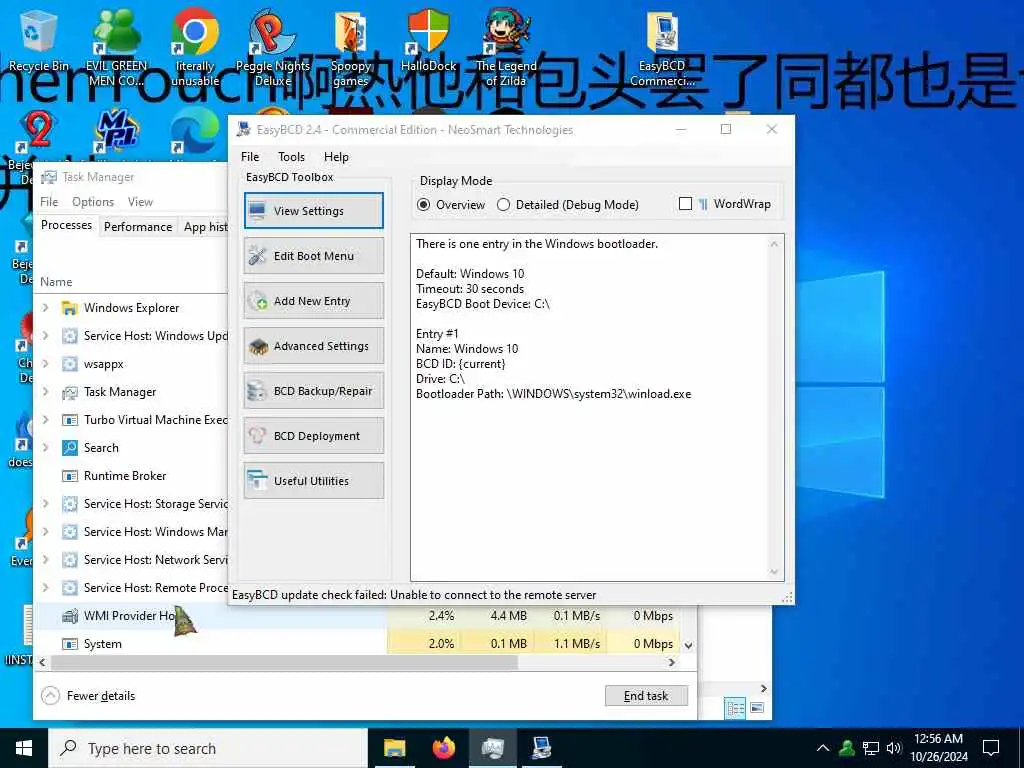The height and width of the screenshot is (768, 1024).
Task: Open the notification center icon
Action: (991, 748)
